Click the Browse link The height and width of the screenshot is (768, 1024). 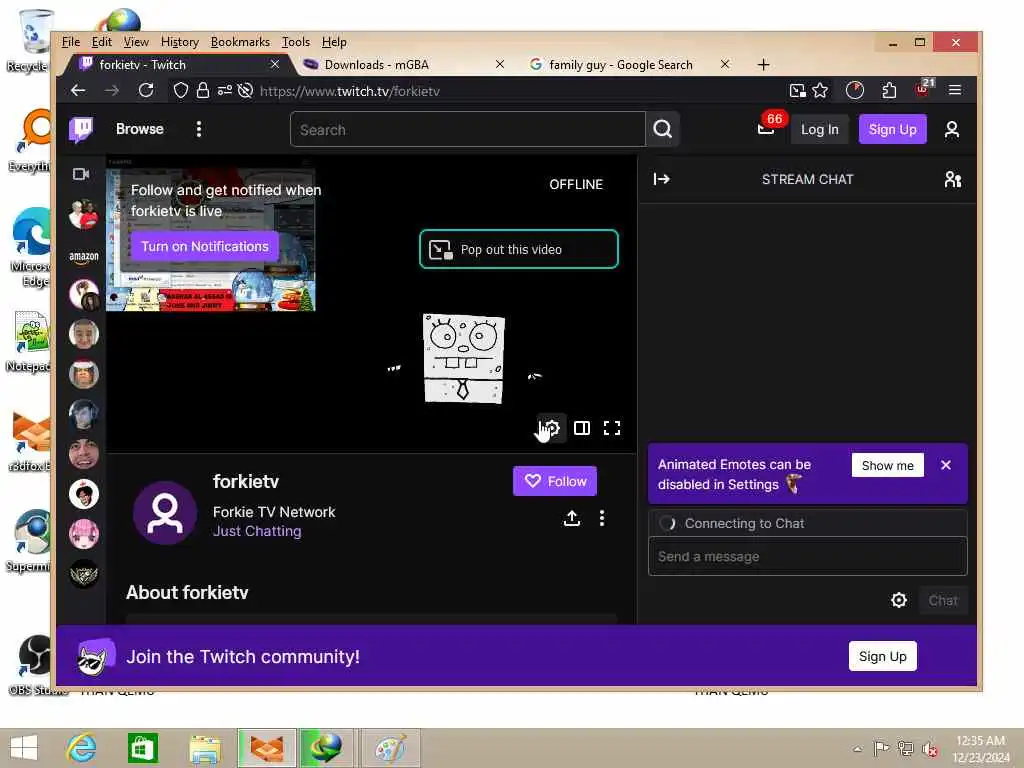pyautogui.click(x=140, y=129)
